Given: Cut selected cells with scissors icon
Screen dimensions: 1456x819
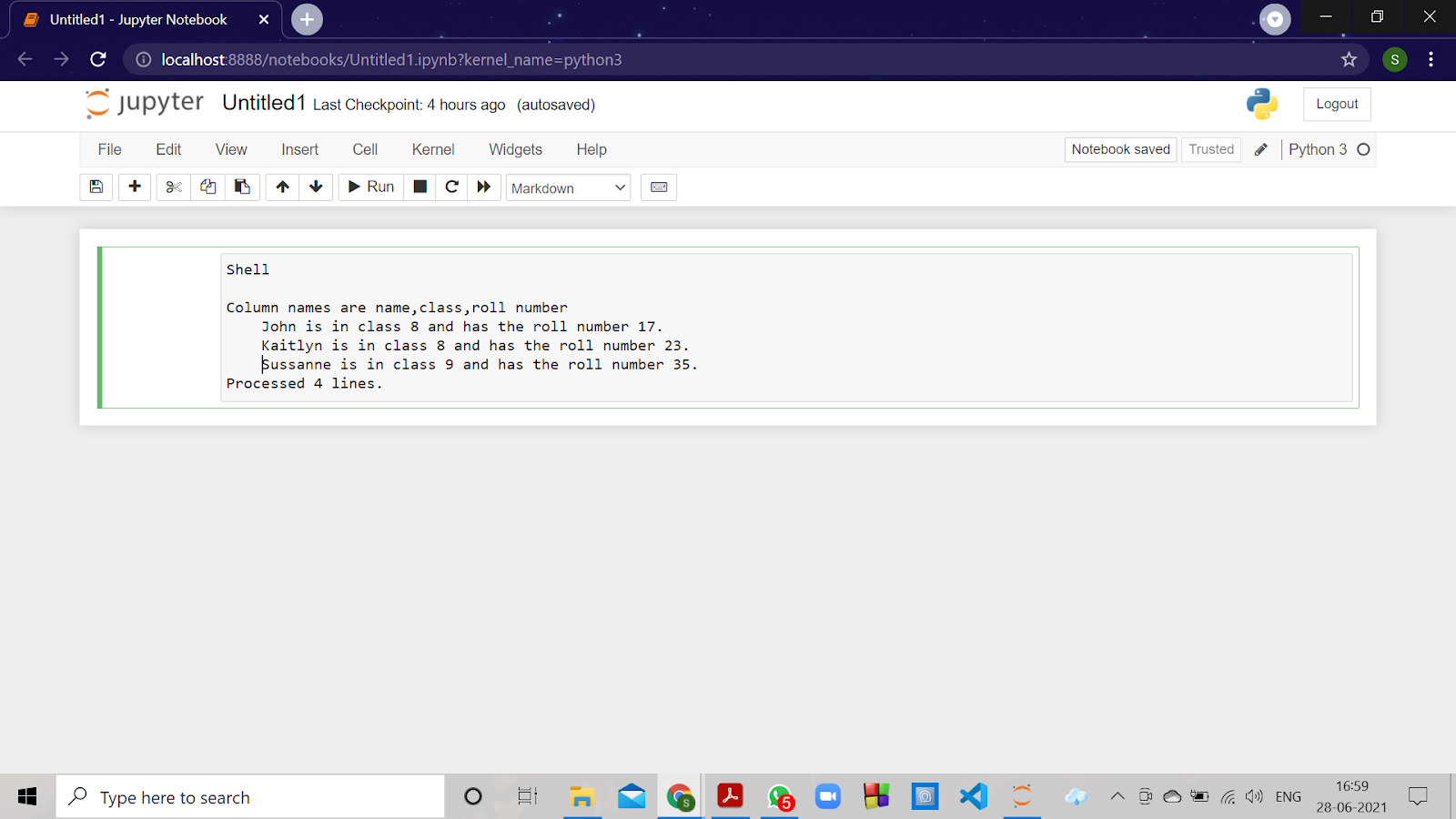Looking at the screenshot, I should coord(174,187).
